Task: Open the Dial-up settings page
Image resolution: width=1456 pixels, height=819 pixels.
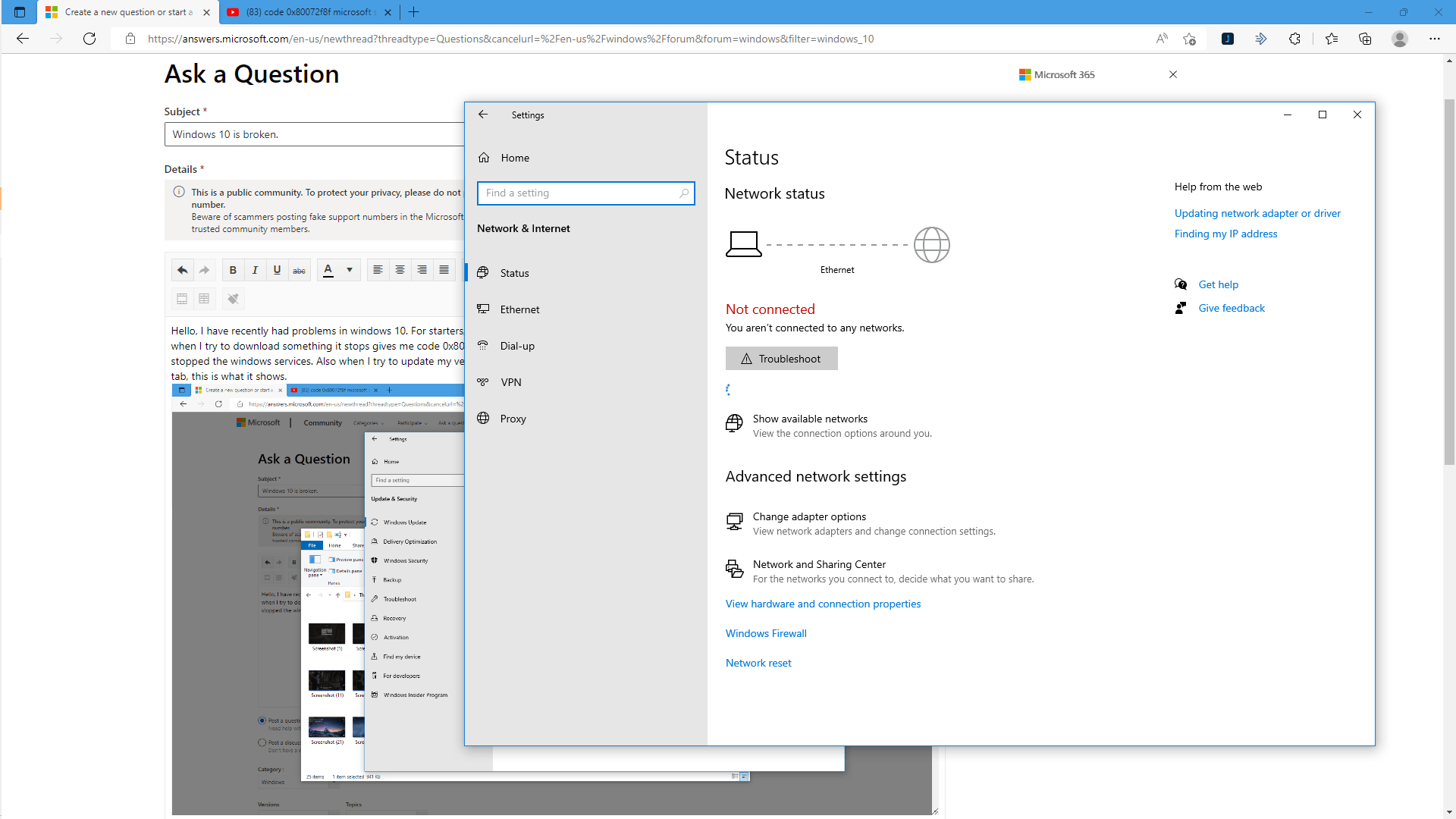Action: tap(586, 346)
